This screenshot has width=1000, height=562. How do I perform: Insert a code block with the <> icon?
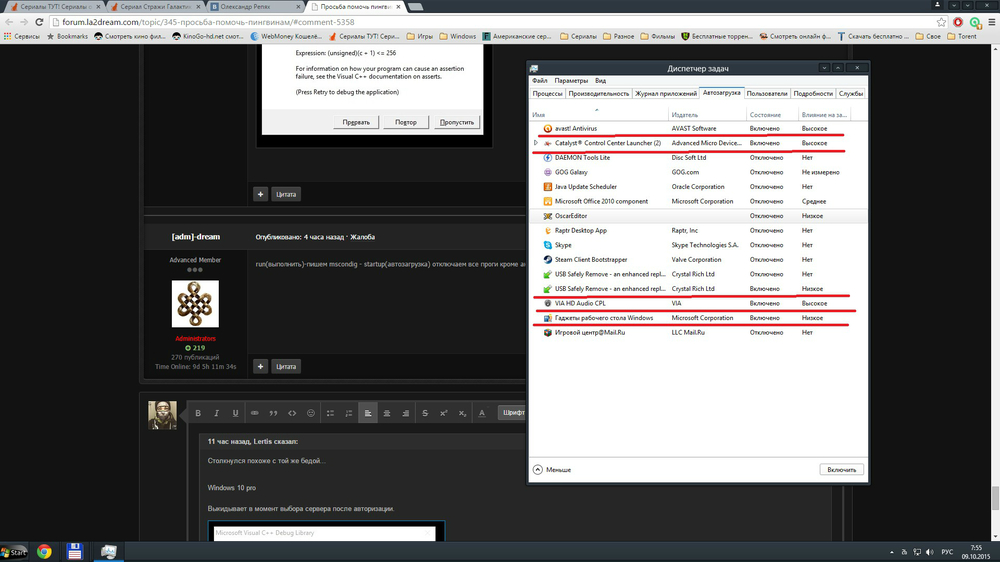click(292, 413)
